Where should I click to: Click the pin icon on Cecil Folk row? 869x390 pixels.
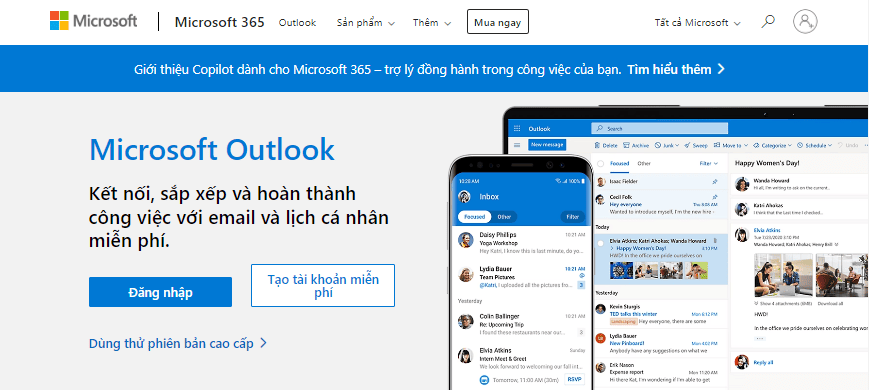pyautogui.click(x=715, y=197)
